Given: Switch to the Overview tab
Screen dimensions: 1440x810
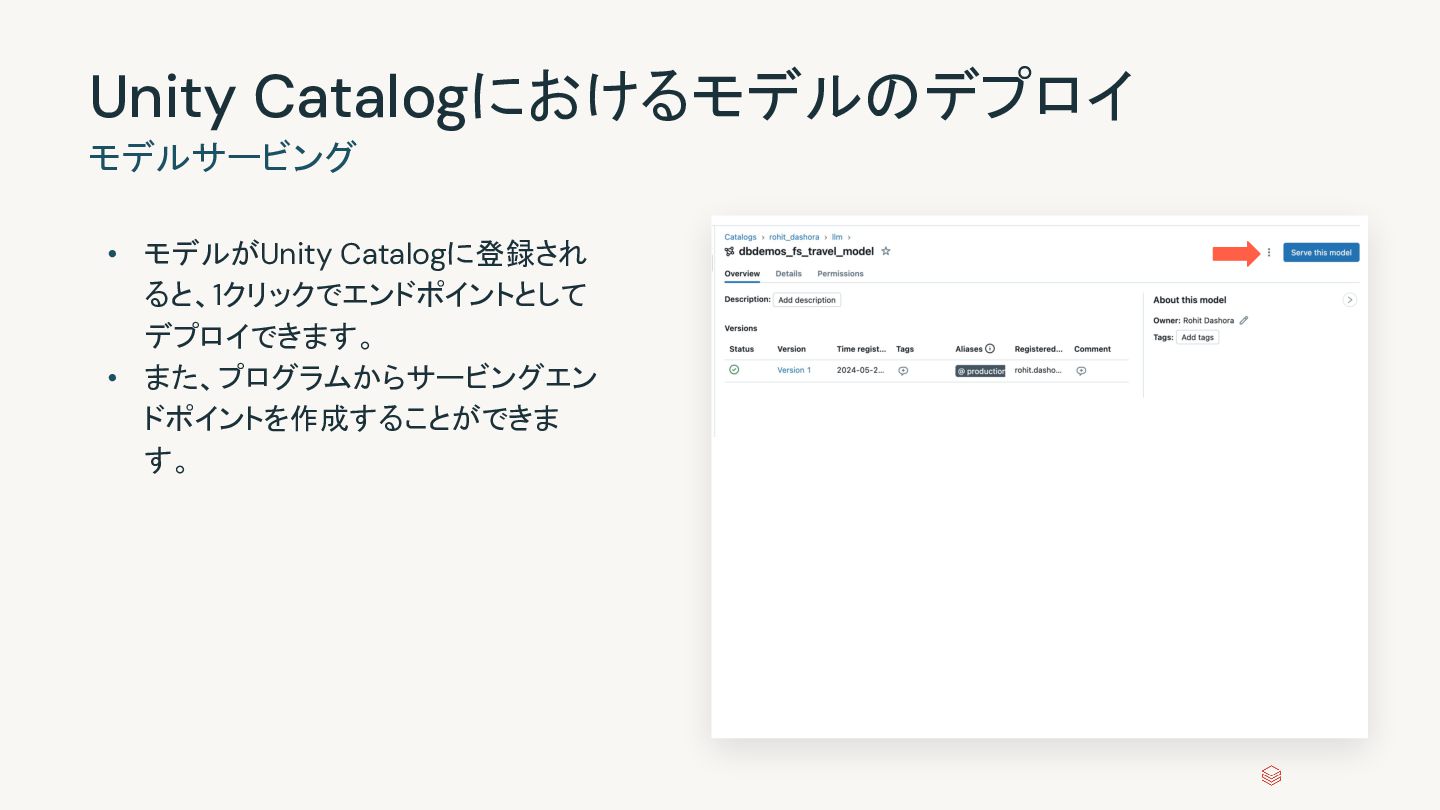Looking at the screenshot, I should [x=742, y=274].
